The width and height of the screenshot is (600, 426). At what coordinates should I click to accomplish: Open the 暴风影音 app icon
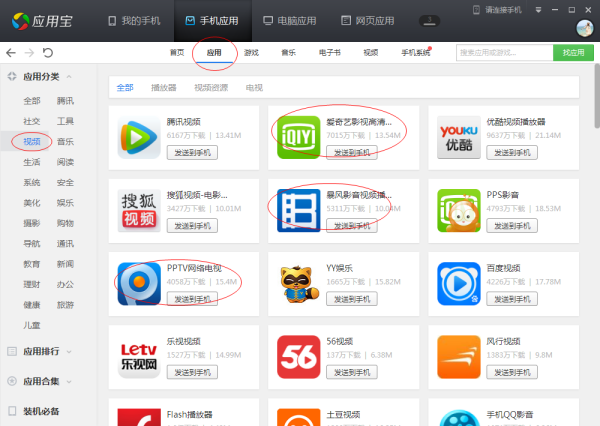click(298, 211)
